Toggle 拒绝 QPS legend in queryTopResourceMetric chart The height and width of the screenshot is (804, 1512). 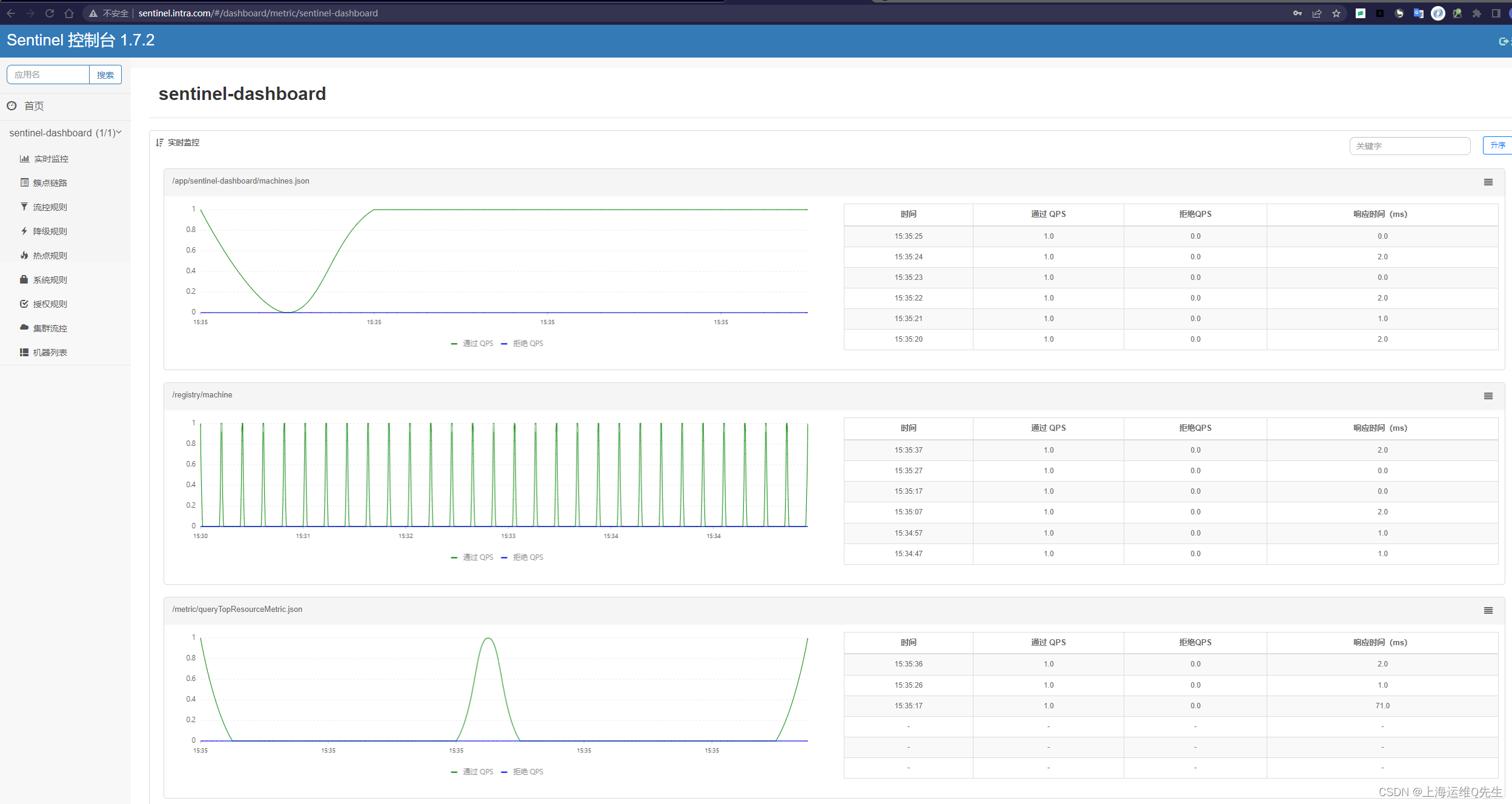522,772
